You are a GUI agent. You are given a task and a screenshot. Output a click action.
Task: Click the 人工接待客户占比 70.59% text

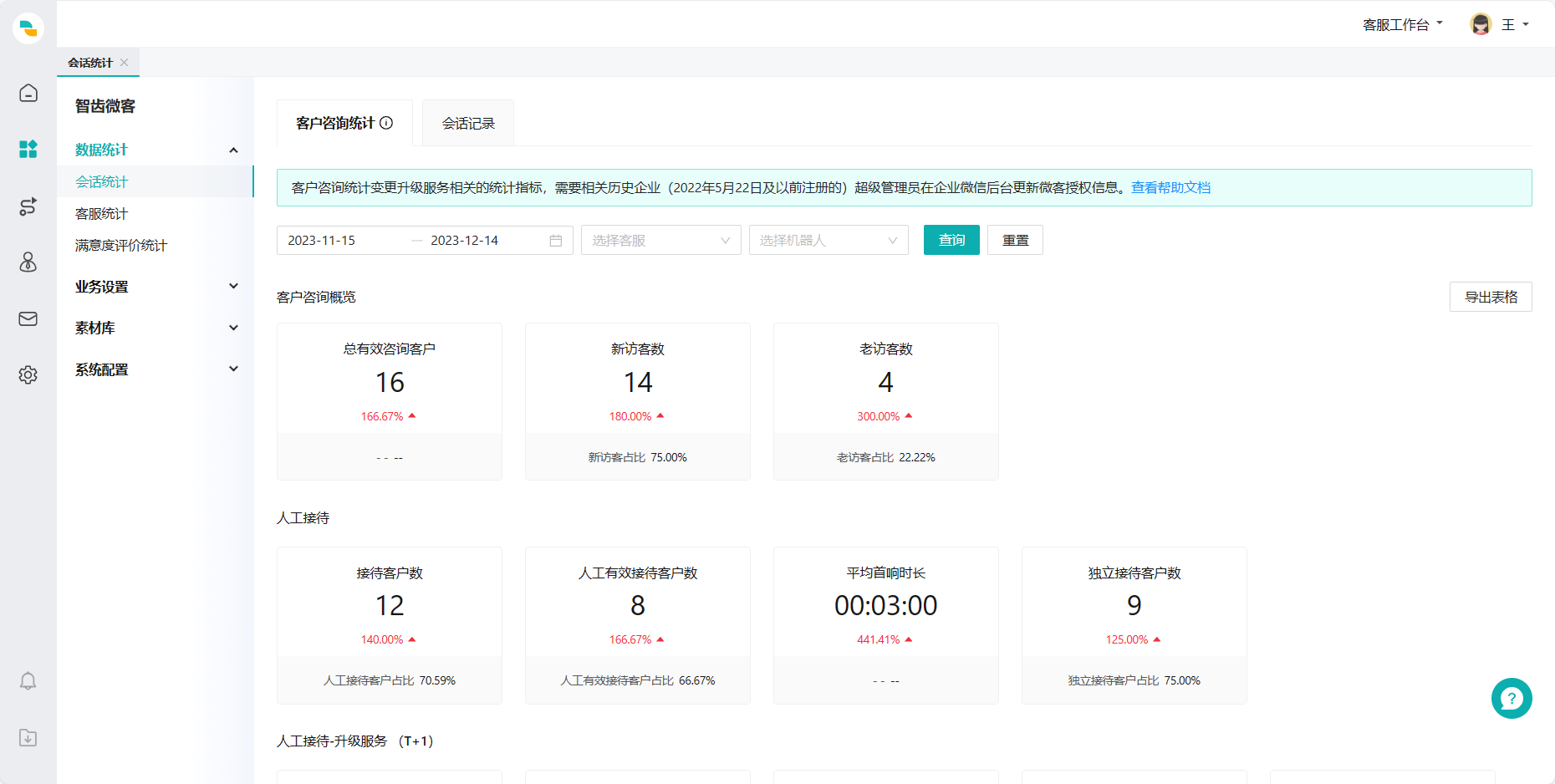point(390,680)
